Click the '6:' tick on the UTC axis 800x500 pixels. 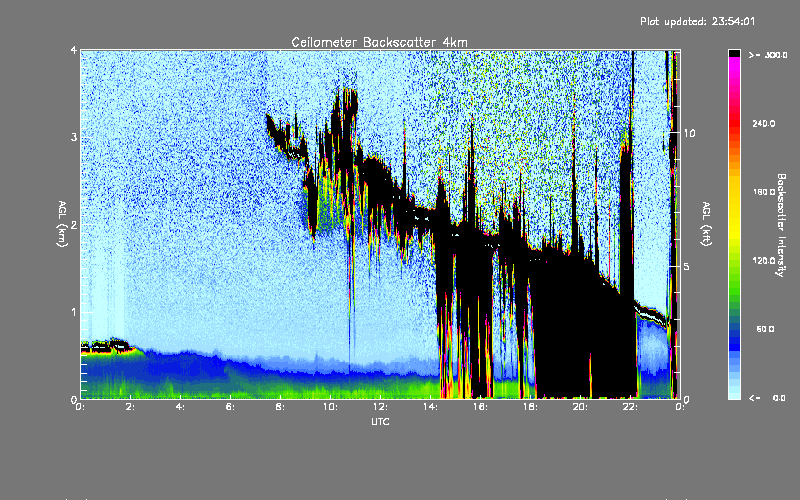click(x=231, y=407)
